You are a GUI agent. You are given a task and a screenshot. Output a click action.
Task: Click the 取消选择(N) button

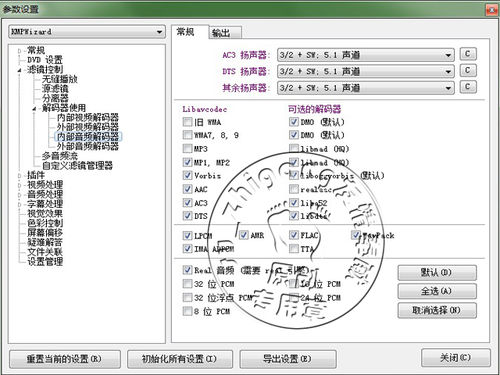tap(437, 310)
